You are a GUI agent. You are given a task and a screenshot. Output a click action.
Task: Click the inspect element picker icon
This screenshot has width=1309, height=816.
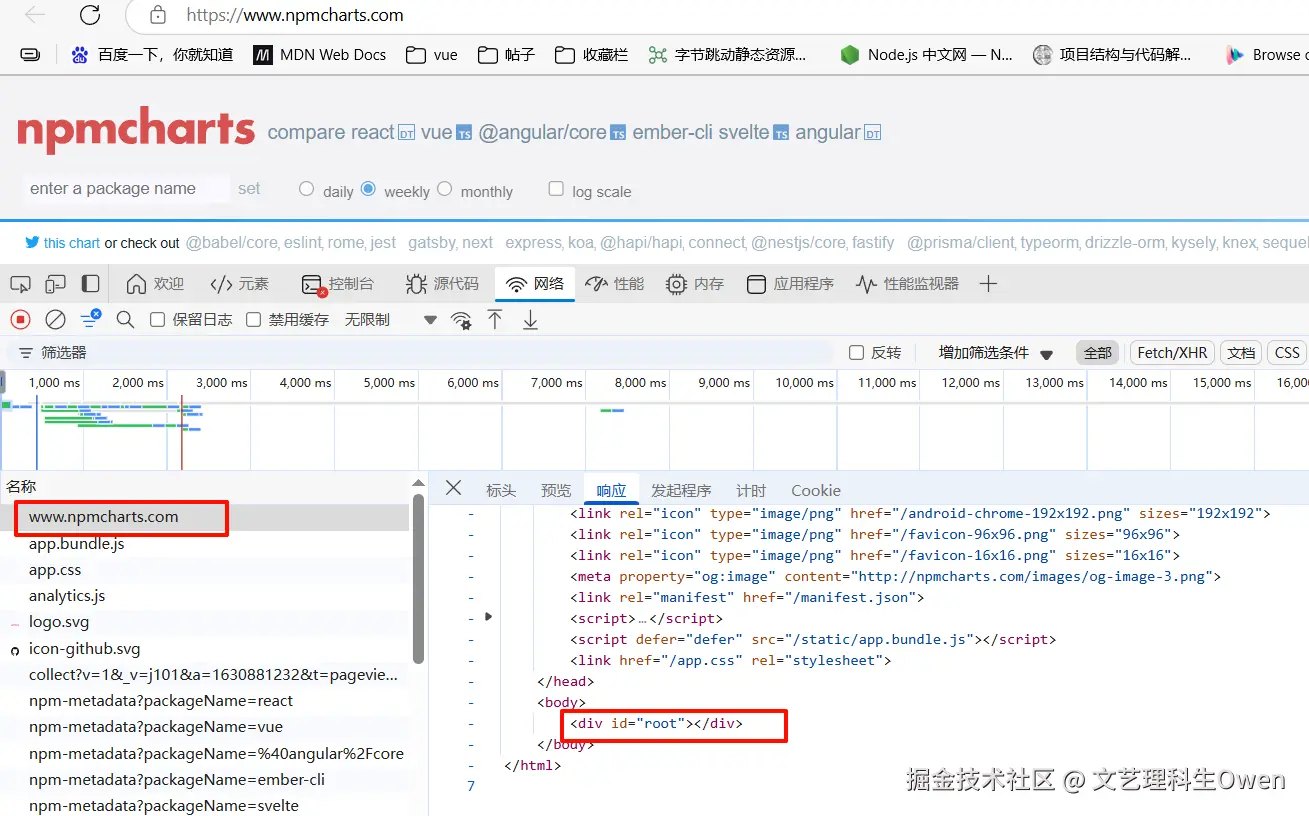pos(19,284)
